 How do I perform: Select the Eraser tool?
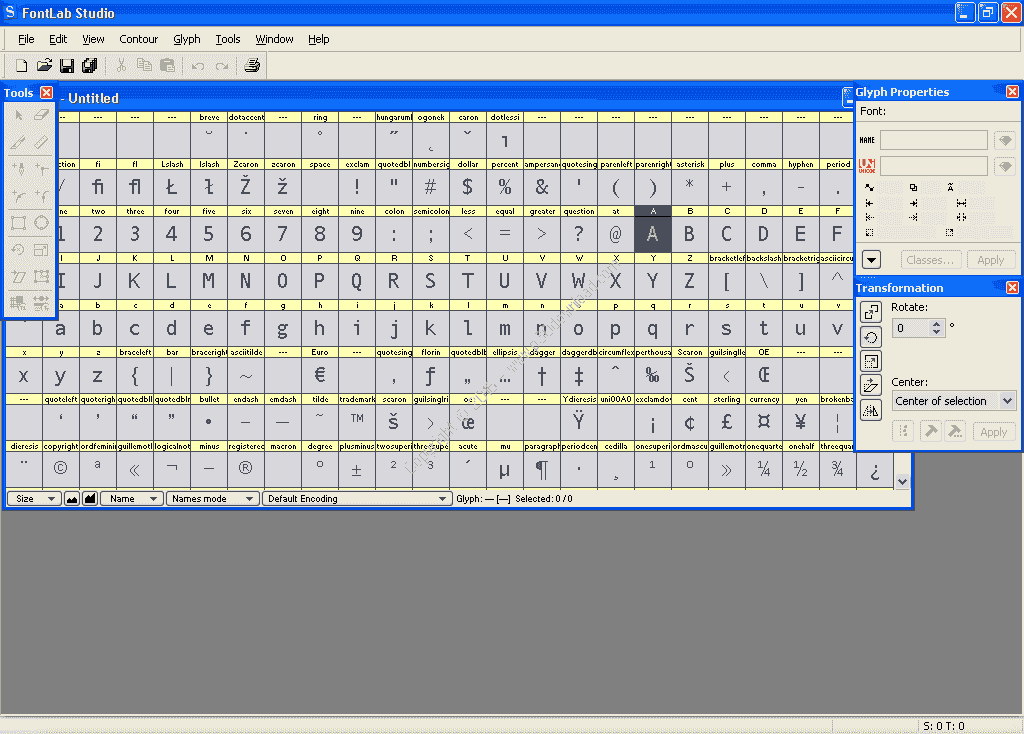click(41, 116)
